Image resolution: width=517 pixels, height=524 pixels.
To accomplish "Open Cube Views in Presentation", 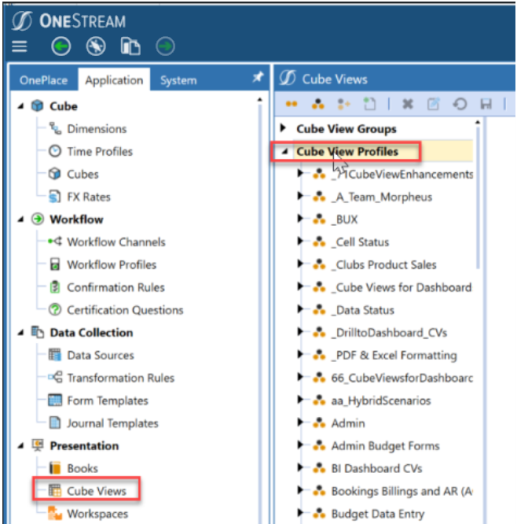I will (x=97, y=491).
